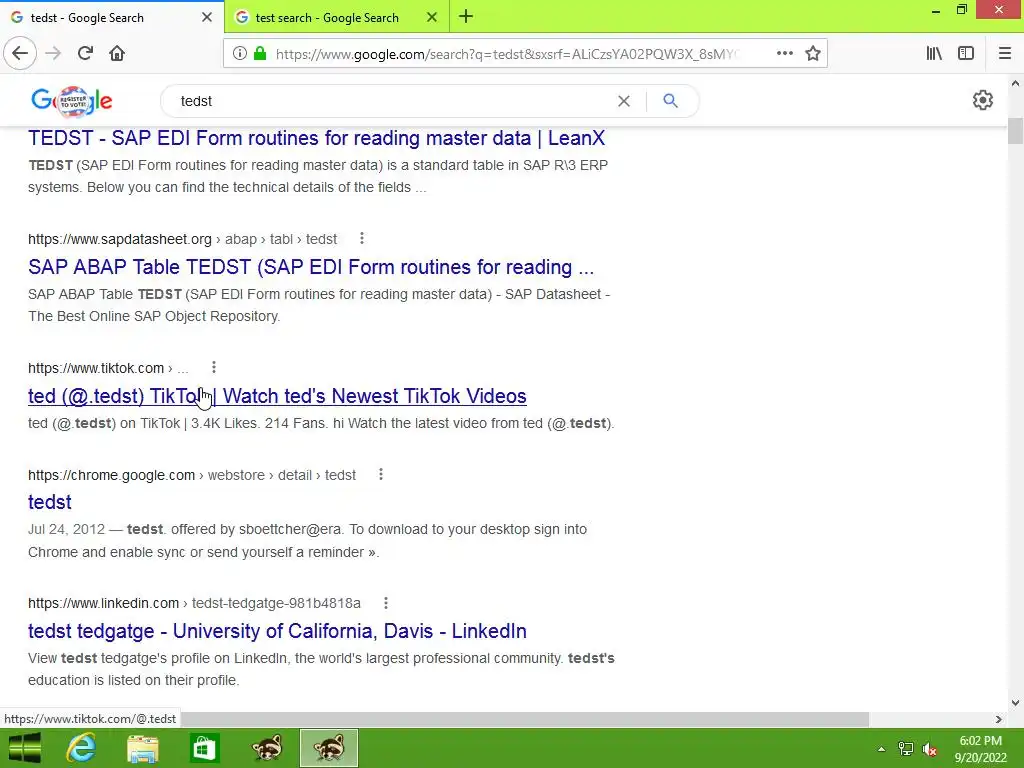This screenshot has height=768, width=1024.
Task: Bookmark this page with the star
Action: click(812, 54)
